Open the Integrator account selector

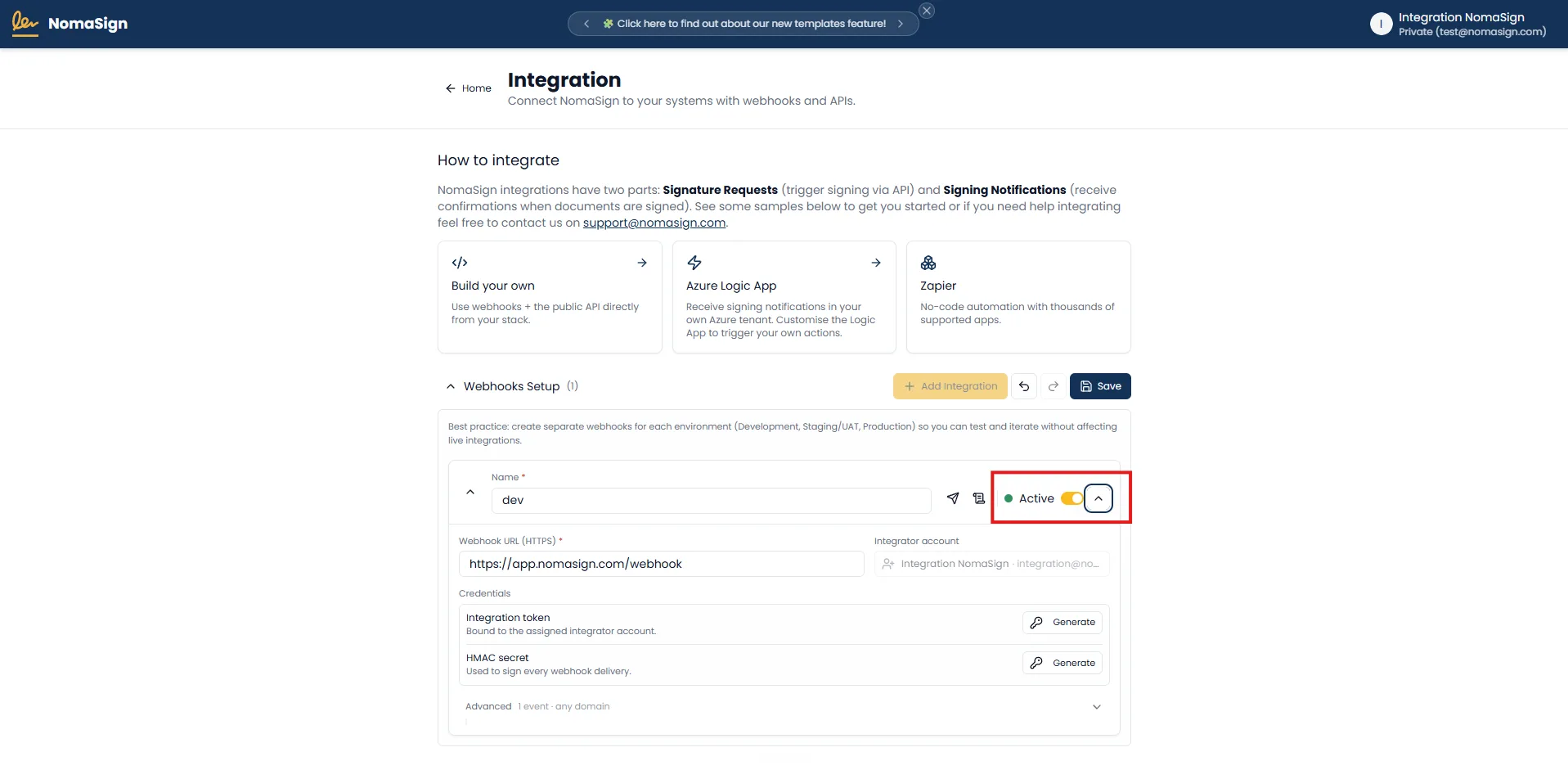pos(992,564)
